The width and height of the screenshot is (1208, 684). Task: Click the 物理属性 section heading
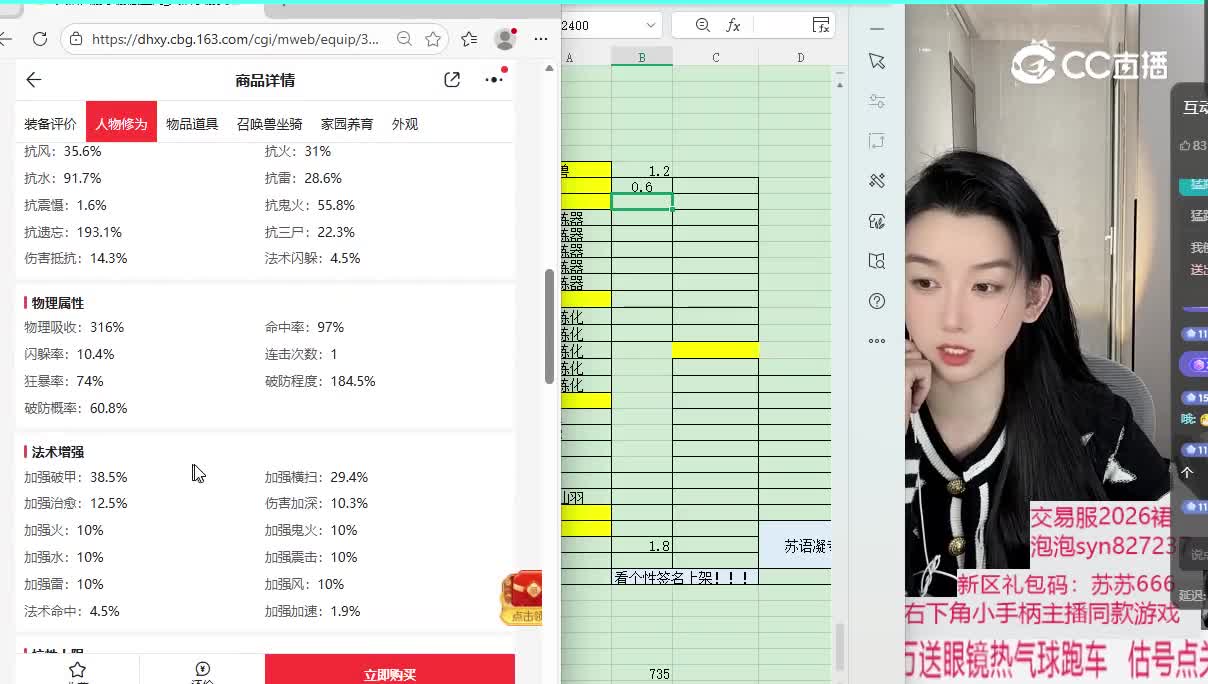(57, 302)
